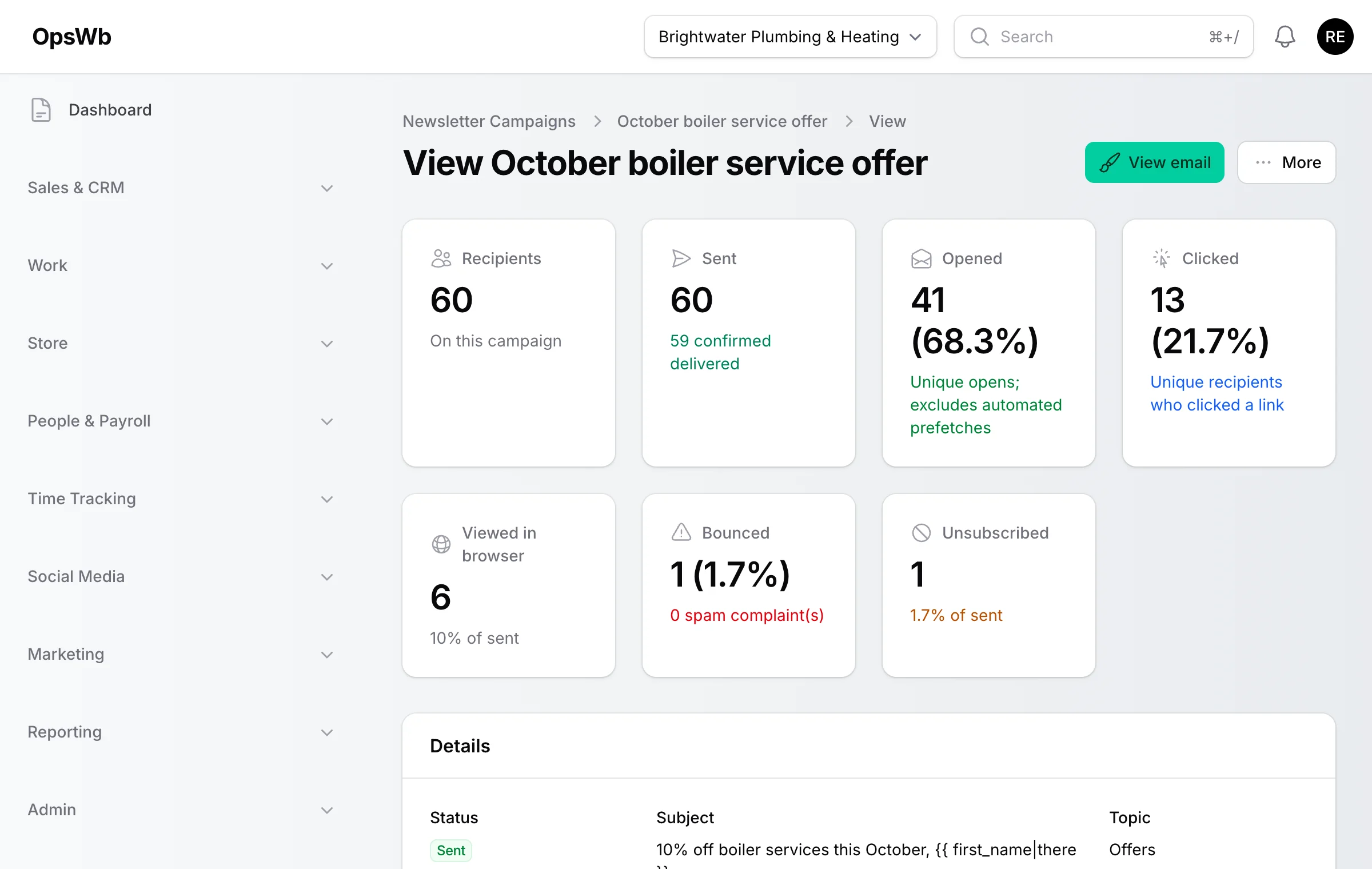This screenshot has height=869, width=1372.
Task: Select the Offers topic value
Action: click(1131, 850)
